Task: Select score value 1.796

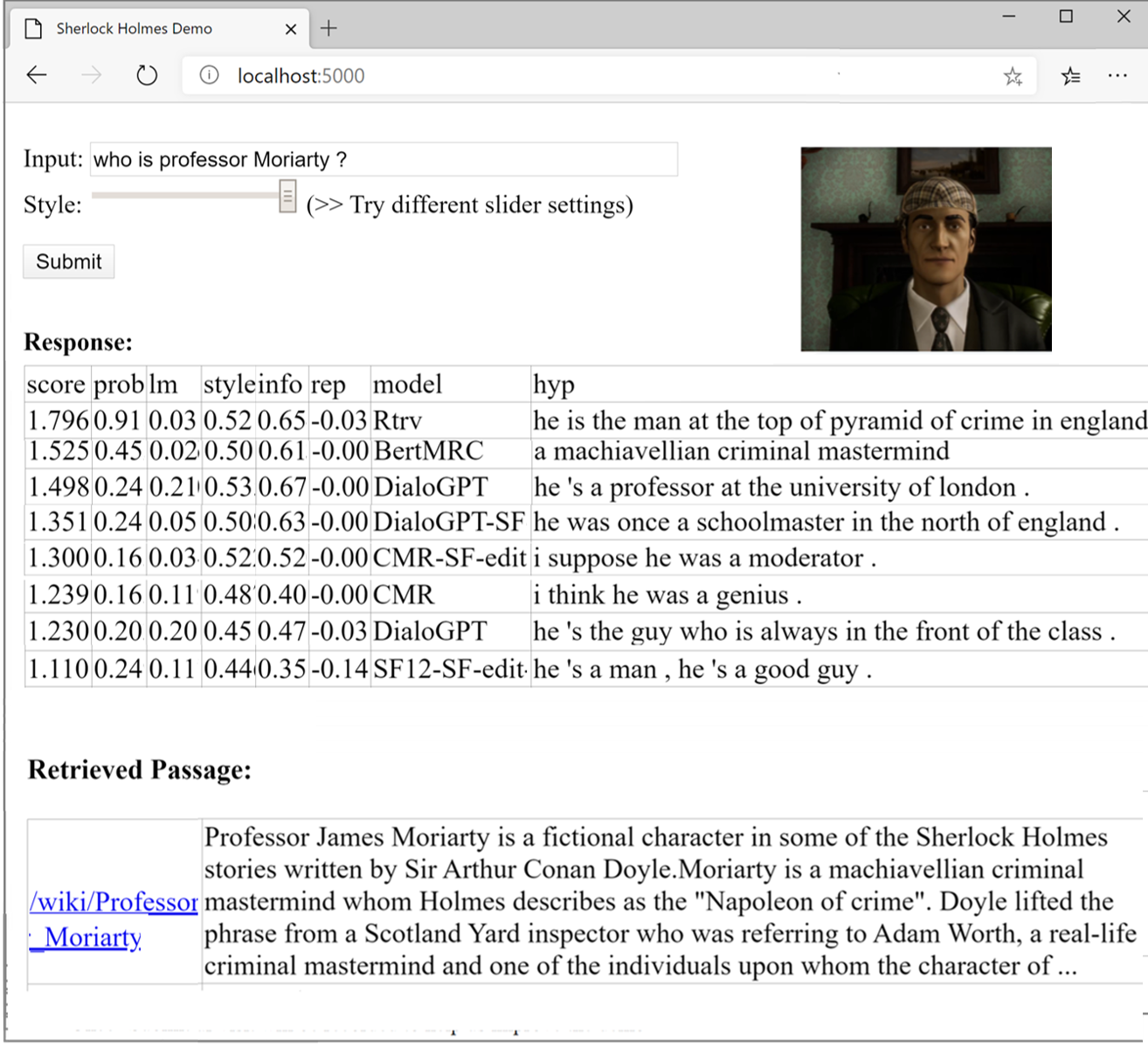Action: click(x=58, y=421)
